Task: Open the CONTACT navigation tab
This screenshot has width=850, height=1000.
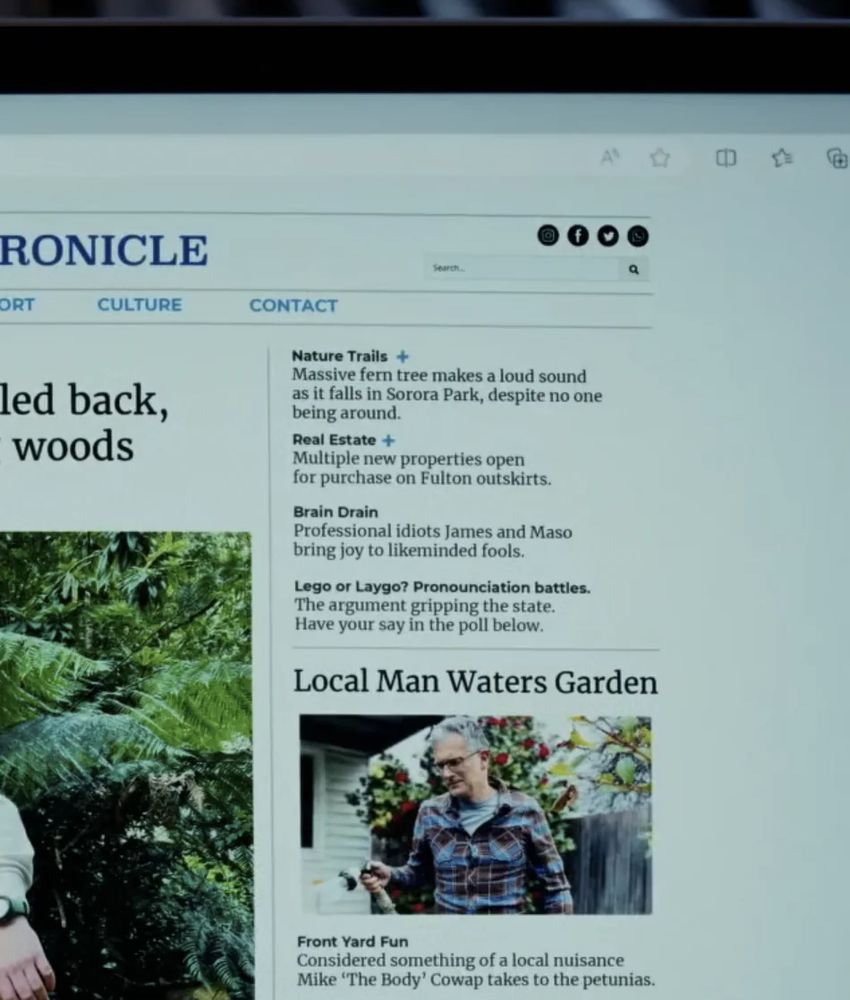Action: (x=293, y=305)
